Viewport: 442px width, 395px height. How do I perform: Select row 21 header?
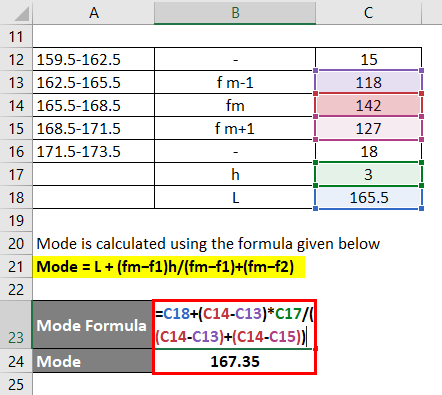(x=16, y=266)
